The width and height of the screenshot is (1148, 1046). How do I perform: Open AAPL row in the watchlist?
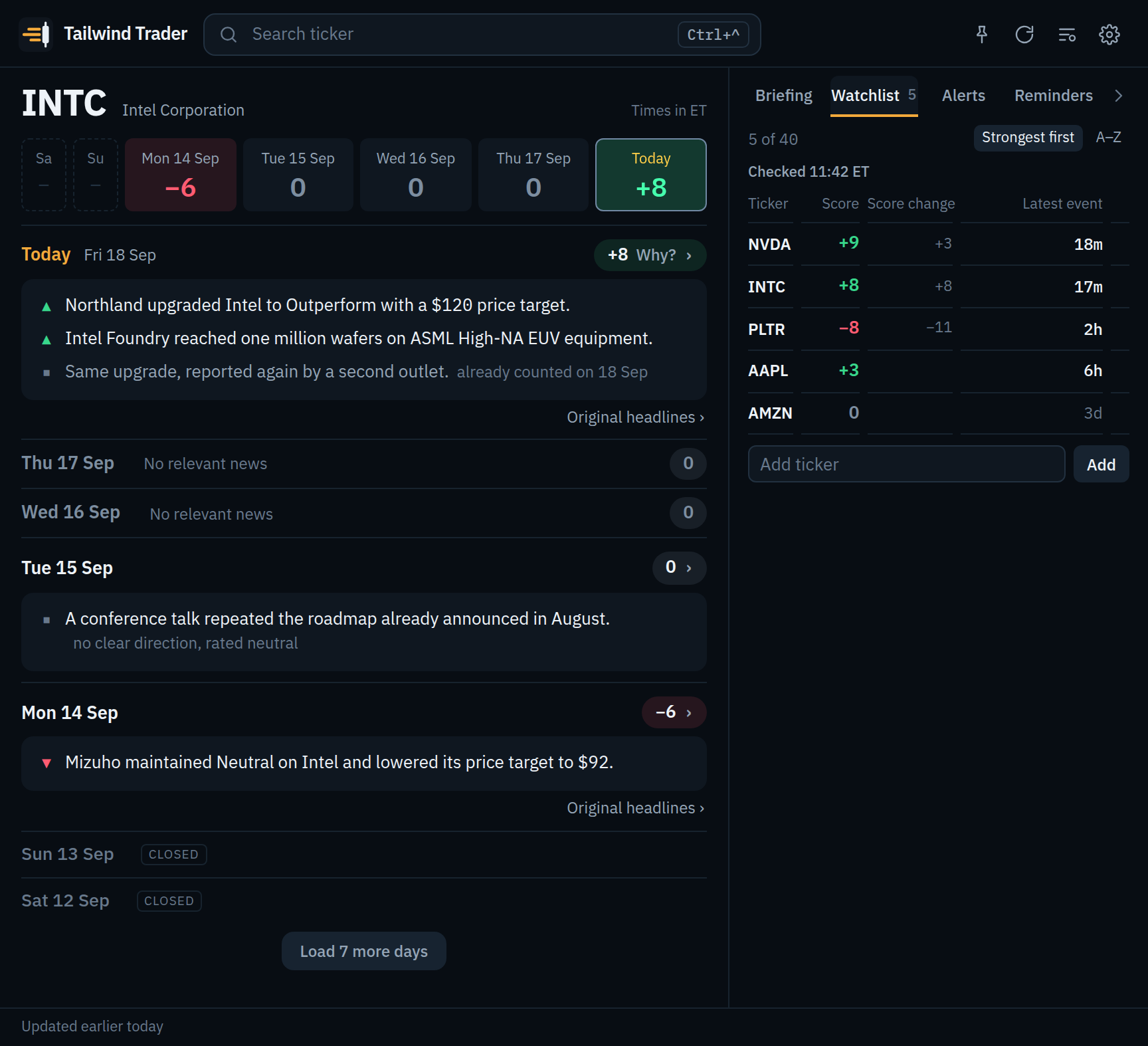pos(938,371)
